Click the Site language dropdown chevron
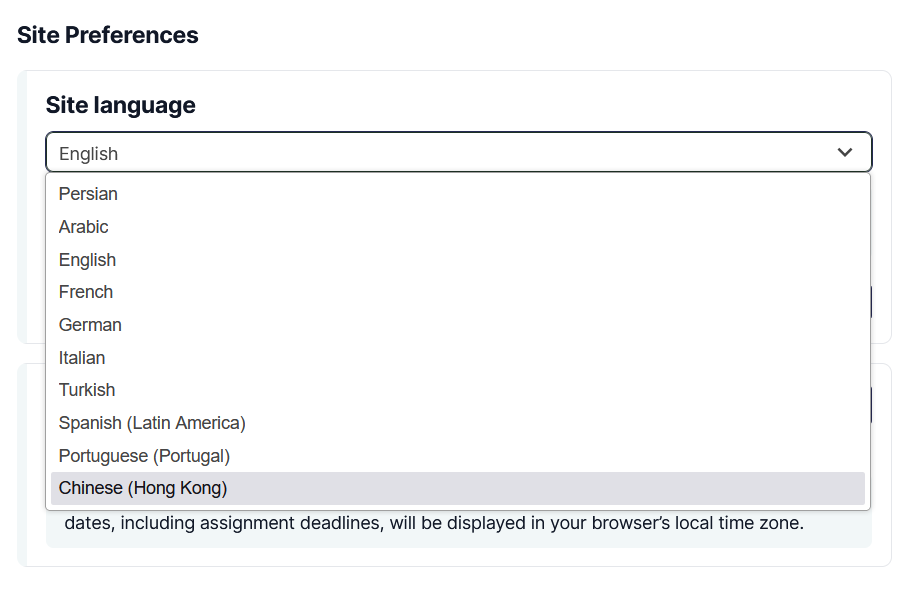 pos(845,153)
